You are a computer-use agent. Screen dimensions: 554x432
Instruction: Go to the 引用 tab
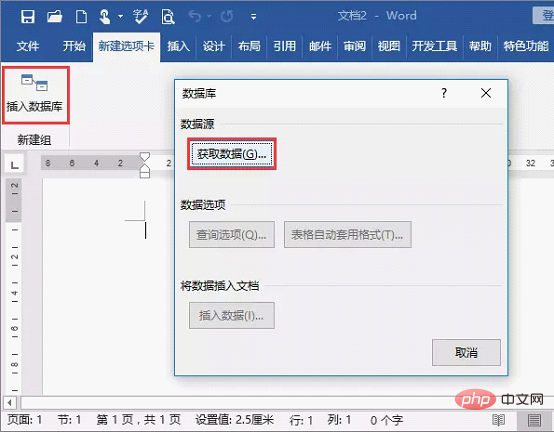[284, 46]
